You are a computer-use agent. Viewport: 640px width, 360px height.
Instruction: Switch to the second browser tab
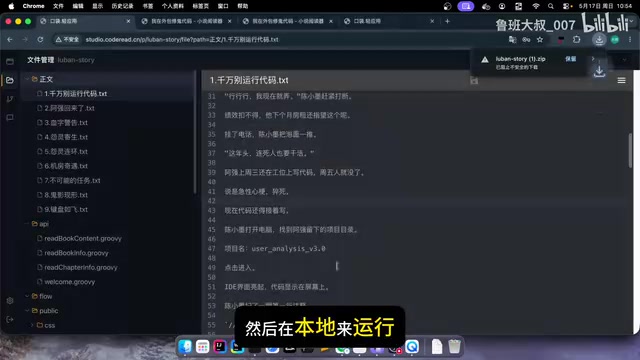click(x=186, y=21)
